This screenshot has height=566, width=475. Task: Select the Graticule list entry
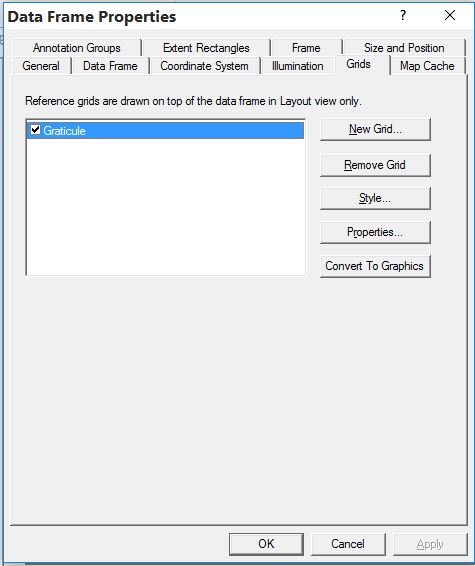pyautogui.click(x=165, y=130)
